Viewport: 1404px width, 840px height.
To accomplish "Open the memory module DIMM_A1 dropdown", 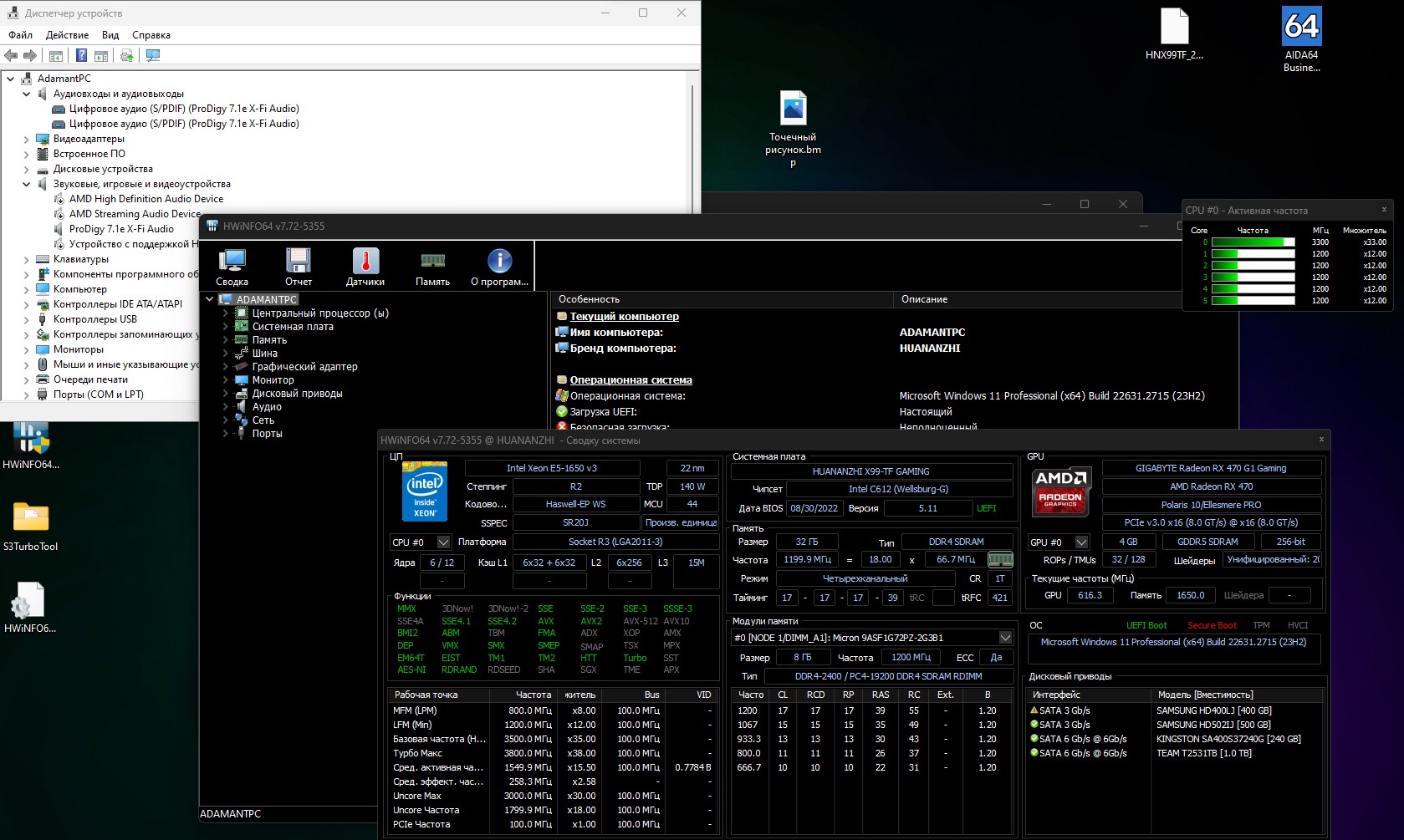I will pos(1005,638).
